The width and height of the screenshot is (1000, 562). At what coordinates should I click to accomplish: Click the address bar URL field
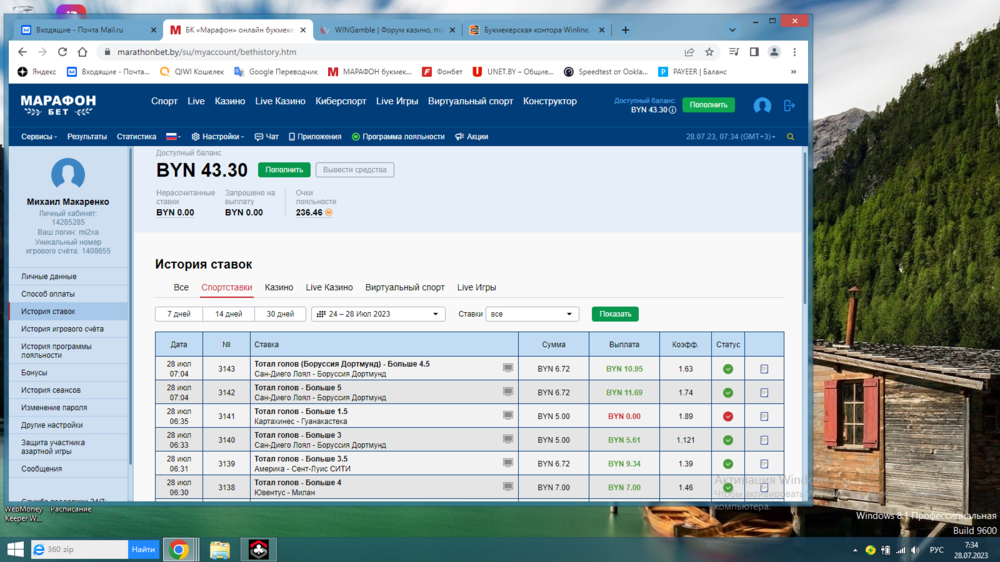coord(389,52)
